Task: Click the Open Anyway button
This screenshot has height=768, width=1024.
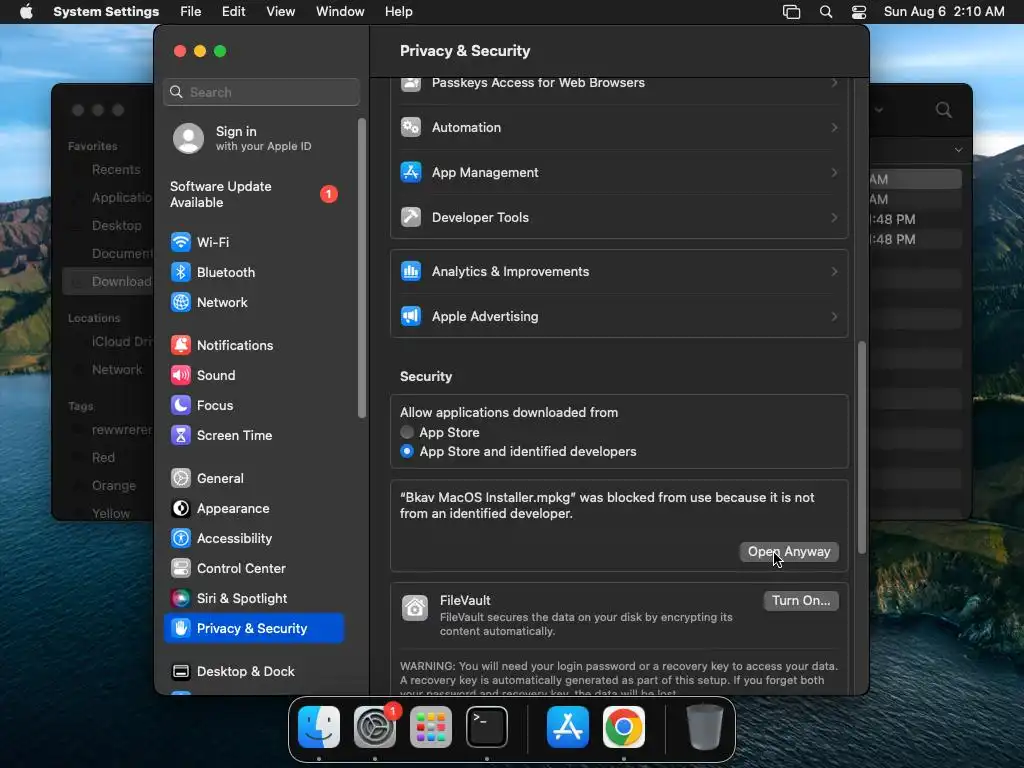Action: tap(789, 552)
